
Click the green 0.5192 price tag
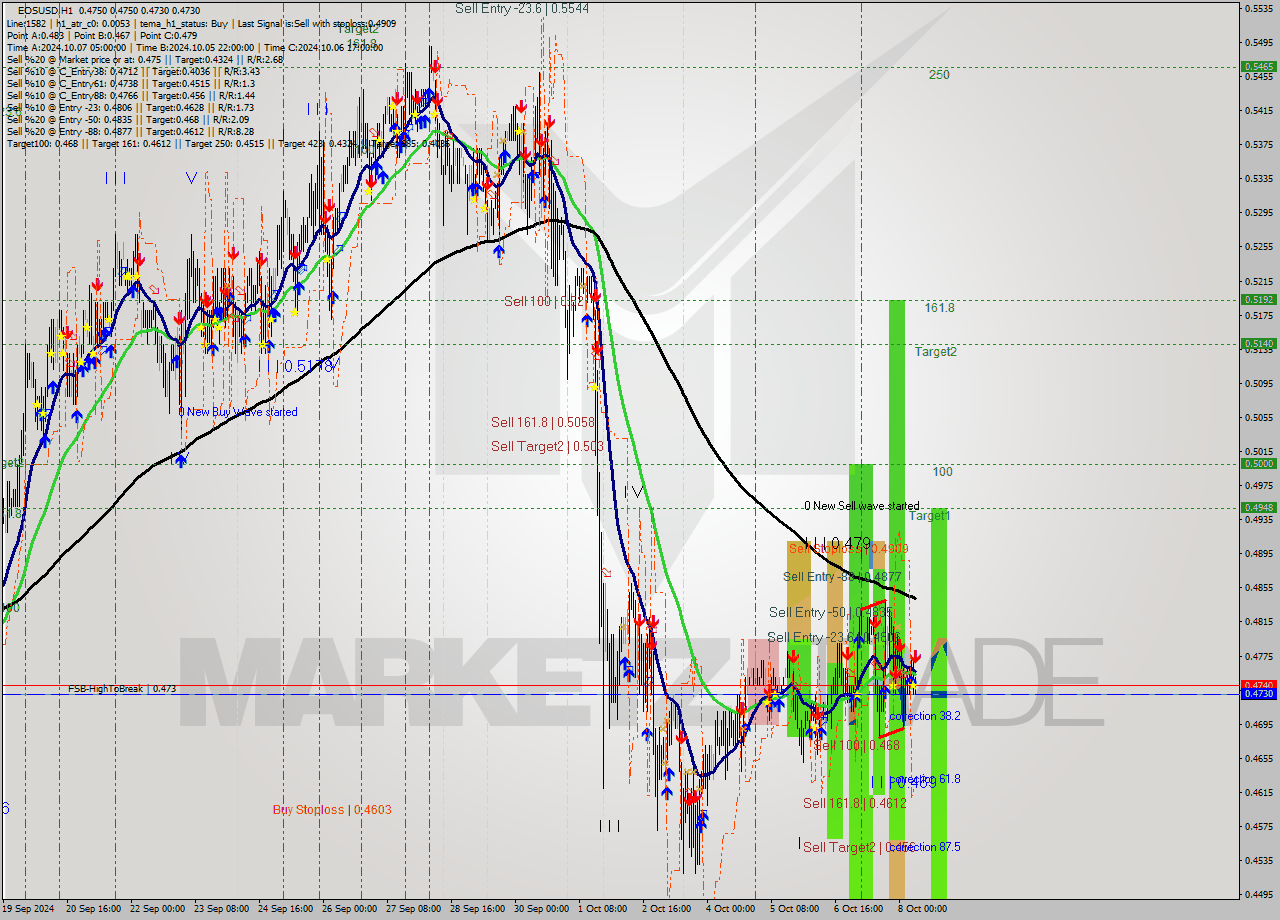tap(1258, 300)
